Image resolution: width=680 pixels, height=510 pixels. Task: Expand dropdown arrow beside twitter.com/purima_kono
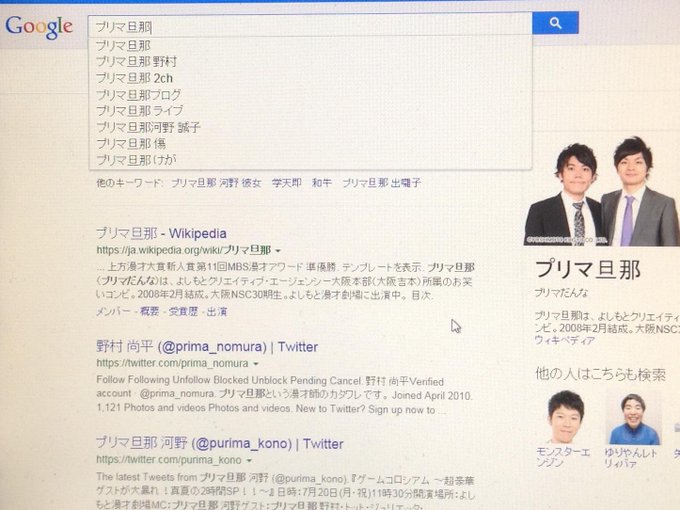[249, 461]
